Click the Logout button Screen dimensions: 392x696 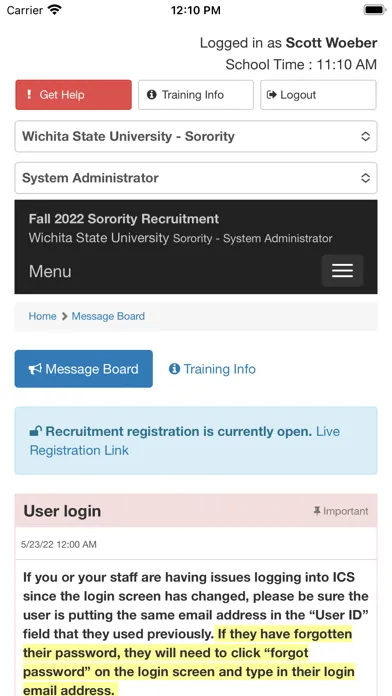318,95
